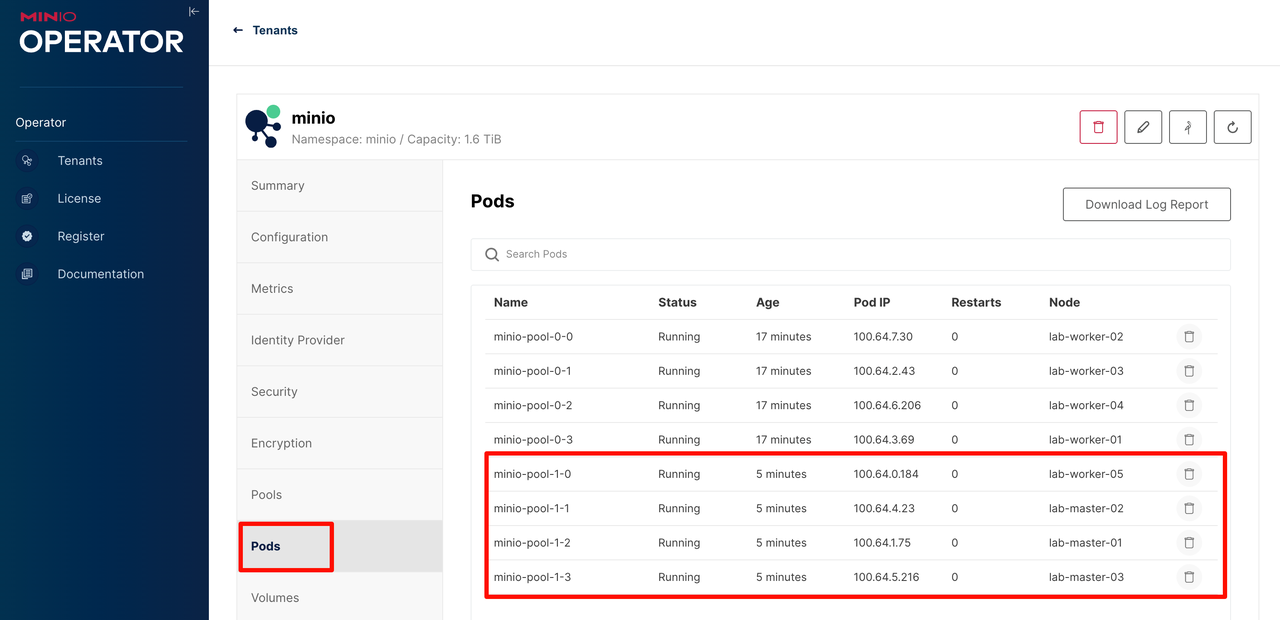Click the search magnifier icon in Pods
Screen dimensions: 1280x620
(x=492, y=255)
